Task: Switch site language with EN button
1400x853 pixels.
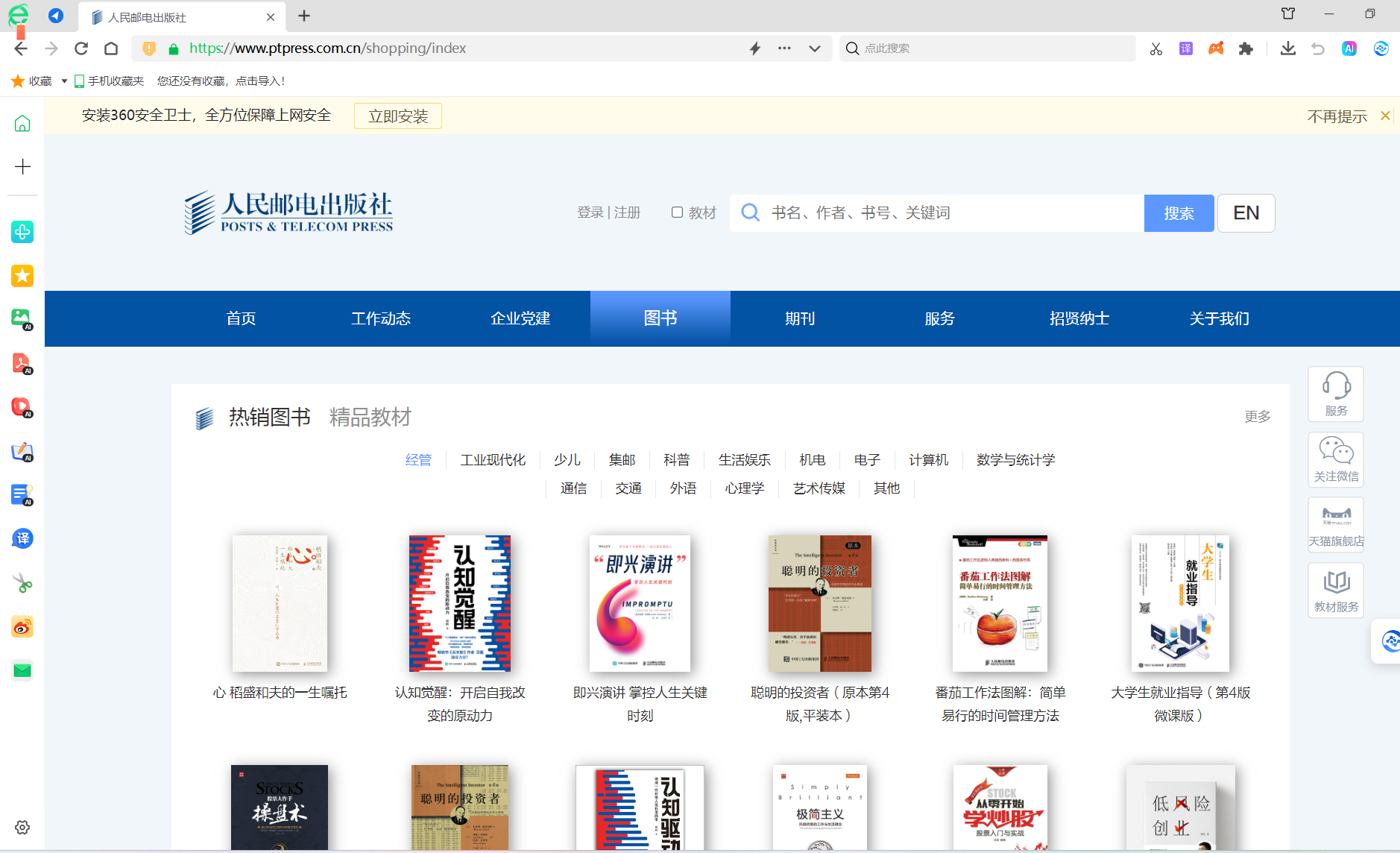Action: click(x=1246, y=213)
